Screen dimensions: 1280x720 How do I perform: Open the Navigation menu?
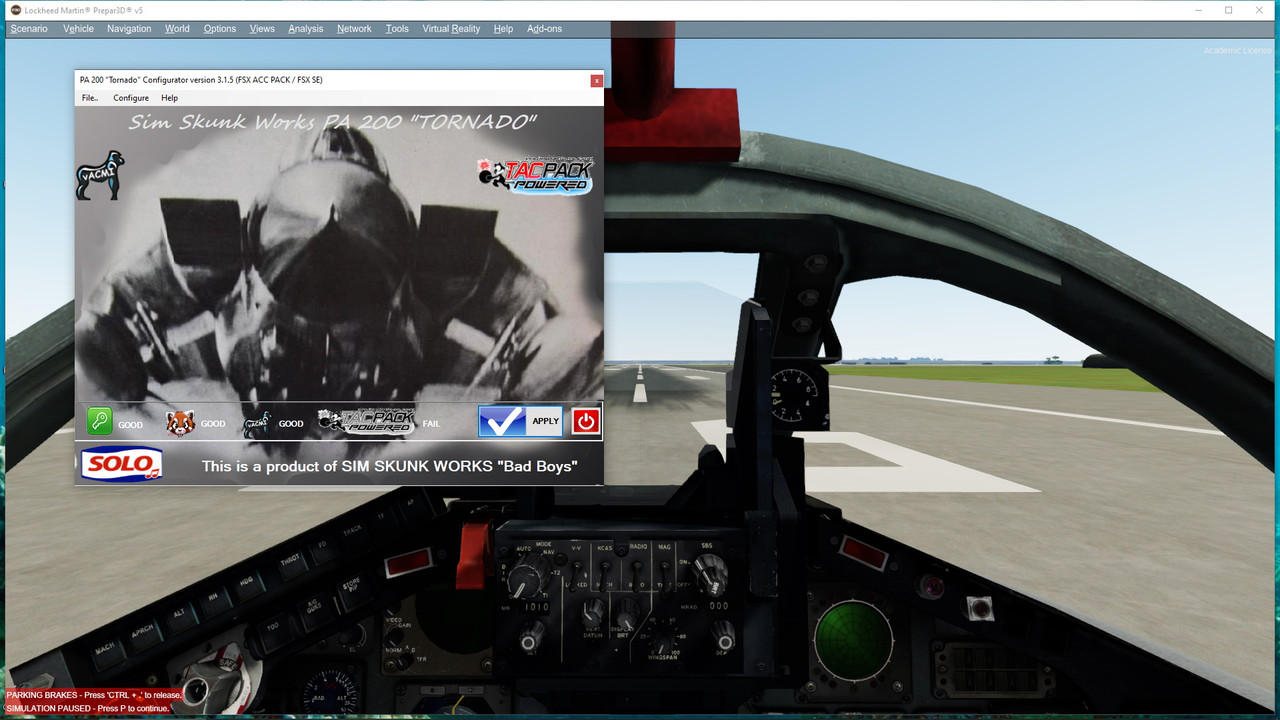[129, 29]
